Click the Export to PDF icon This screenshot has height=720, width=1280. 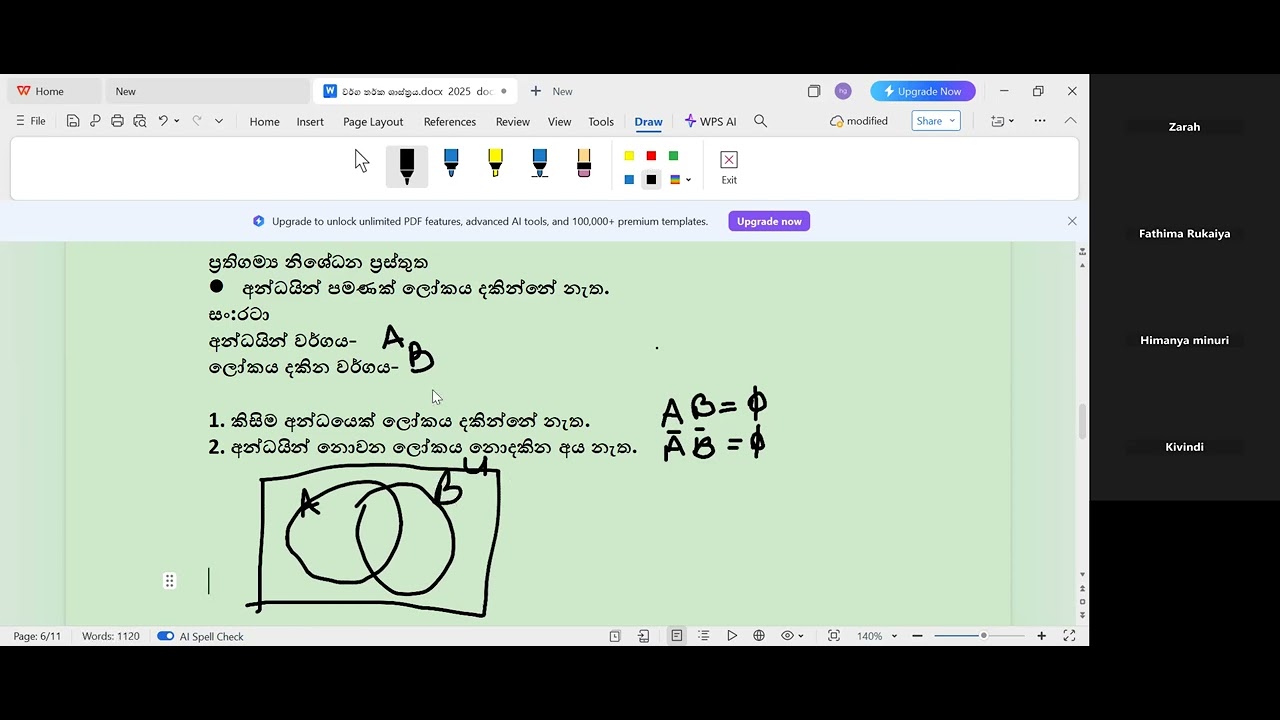click(x=95, y=121)
